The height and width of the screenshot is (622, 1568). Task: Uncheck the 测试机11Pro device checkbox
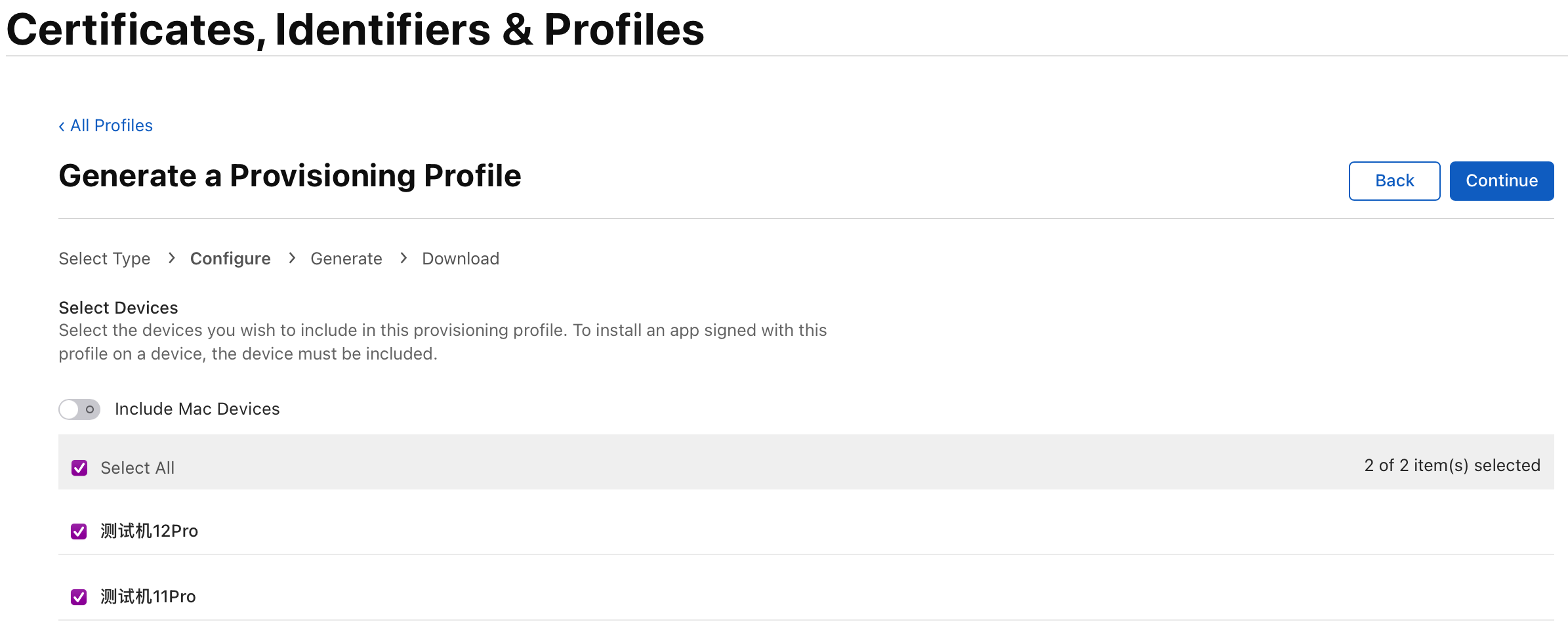click(x=79, y=596)
